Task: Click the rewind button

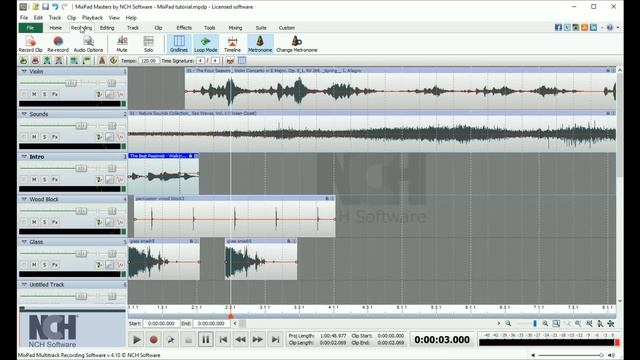Action: click(240, 340)
